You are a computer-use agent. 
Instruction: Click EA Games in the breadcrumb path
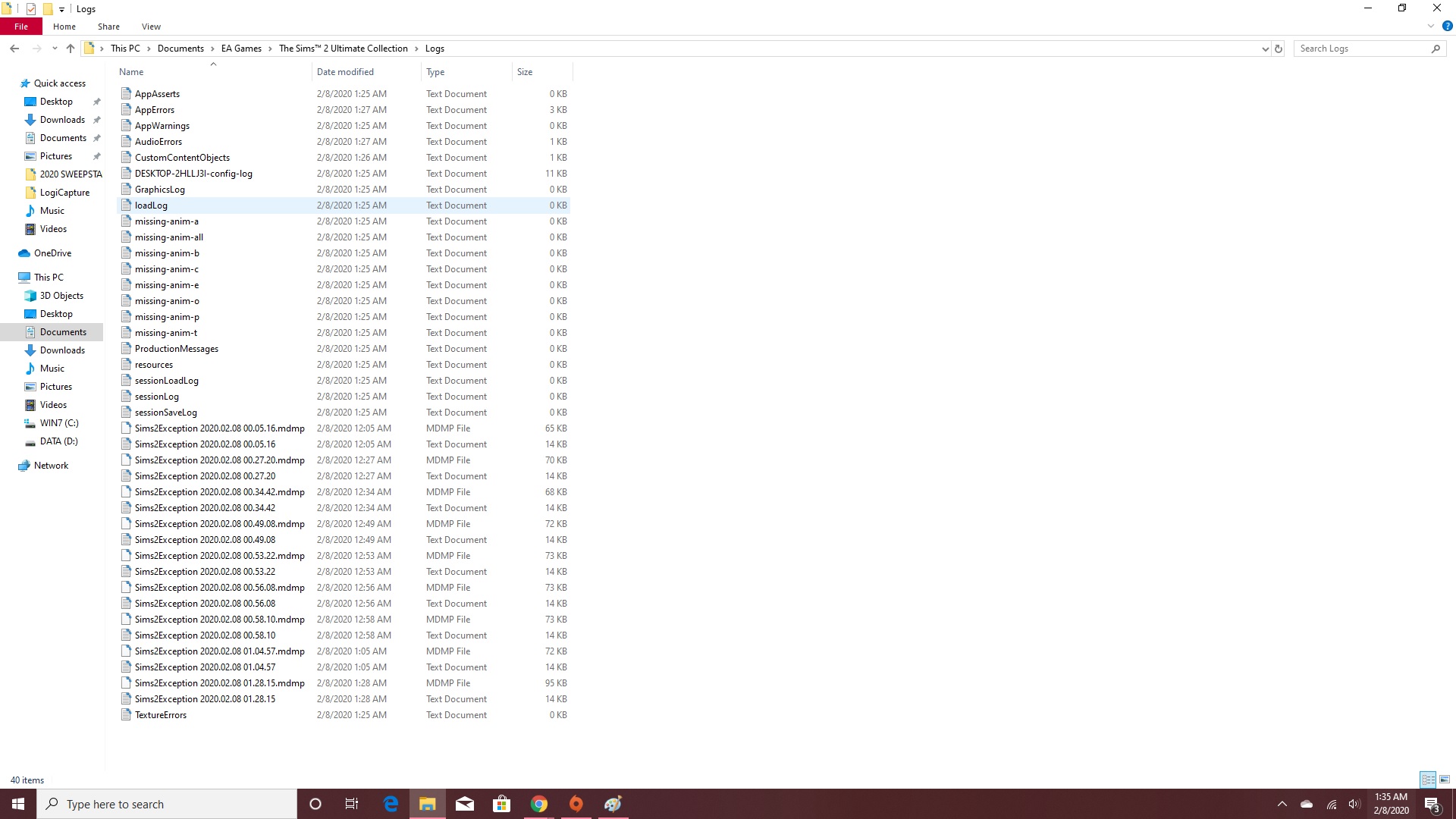[241, 49]
